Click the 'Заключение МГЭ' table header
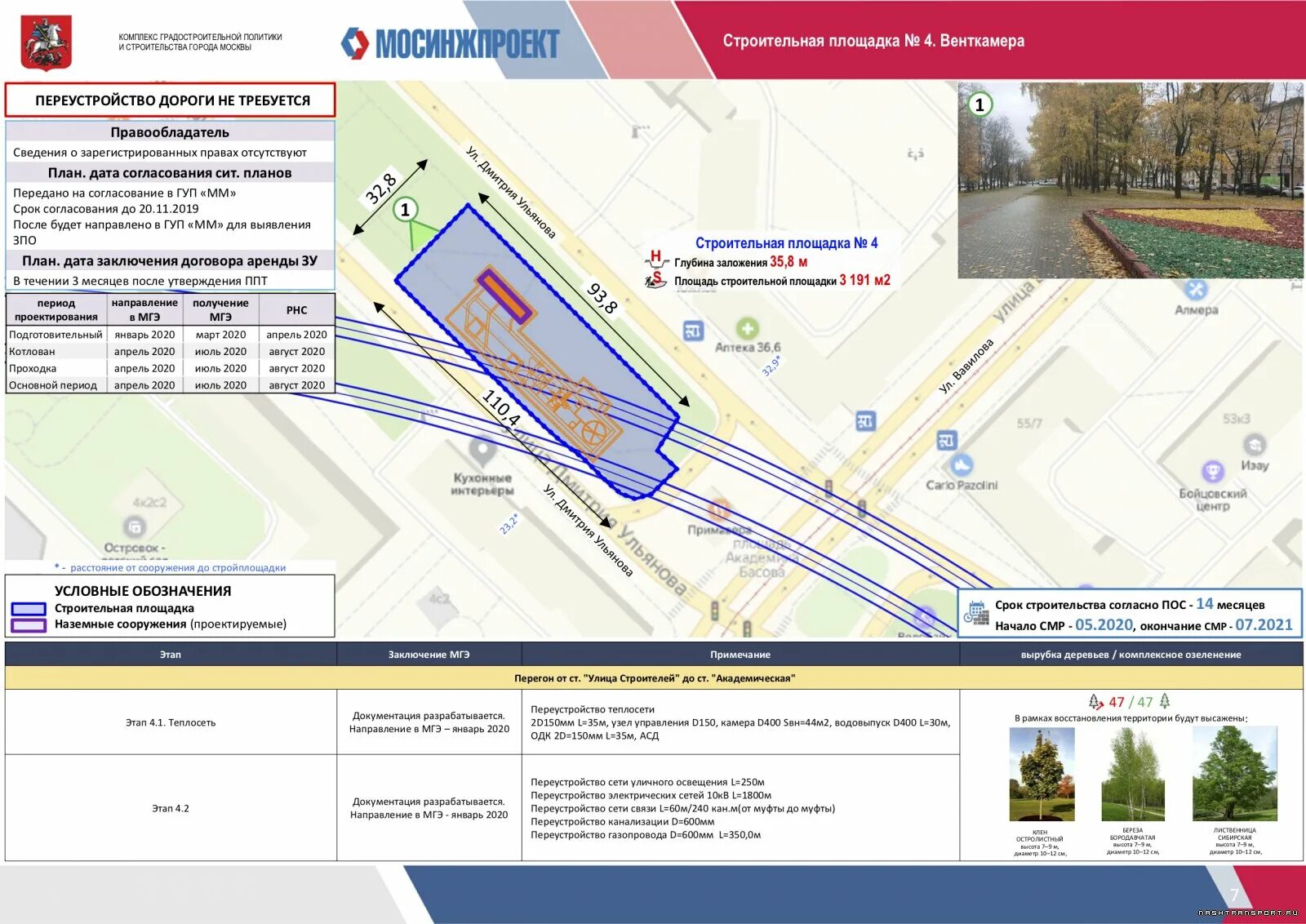1306x924 pixels. pyautogui.click(x=429, y=655)
